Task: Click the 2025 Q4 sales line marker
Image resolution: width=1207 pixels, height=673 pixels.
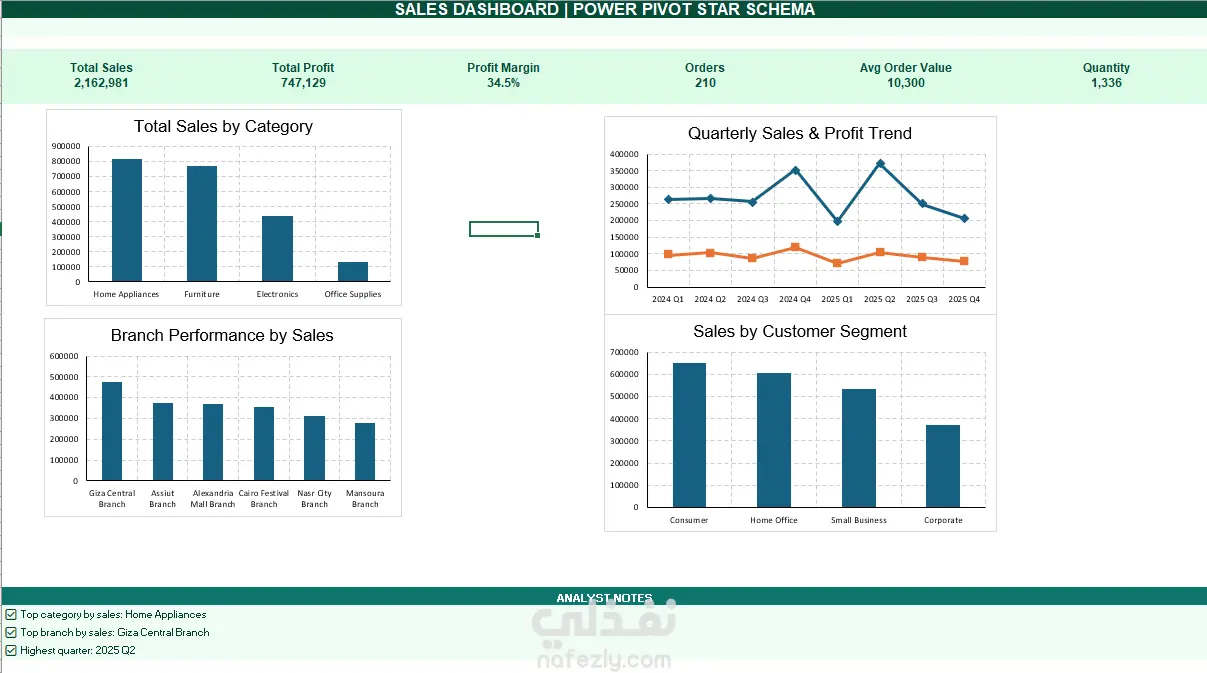Action: point(964,218)
